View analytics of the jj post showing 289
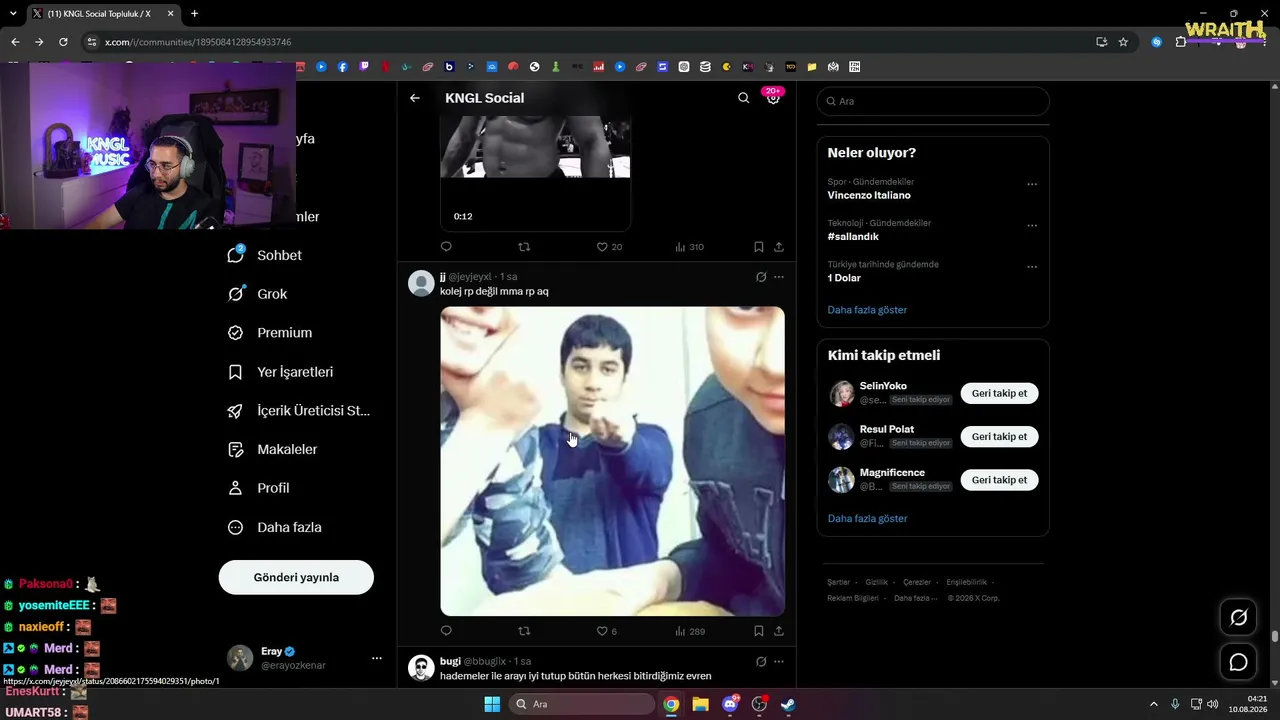The image size is (1280, 720). [690, 631]
